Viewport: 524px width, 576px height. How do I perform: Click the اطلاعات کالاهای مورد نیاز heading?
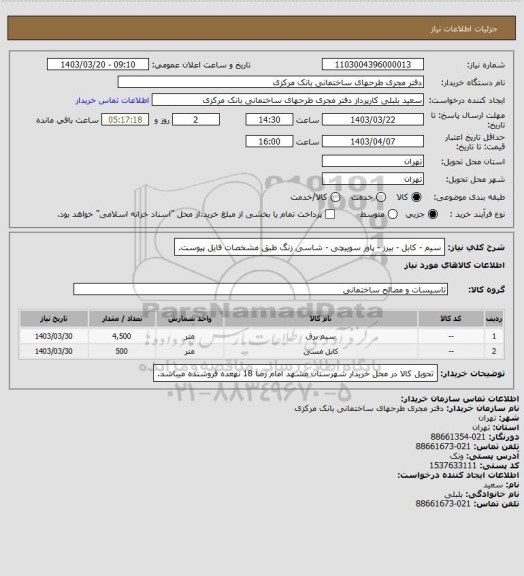(x=454, y=265)
